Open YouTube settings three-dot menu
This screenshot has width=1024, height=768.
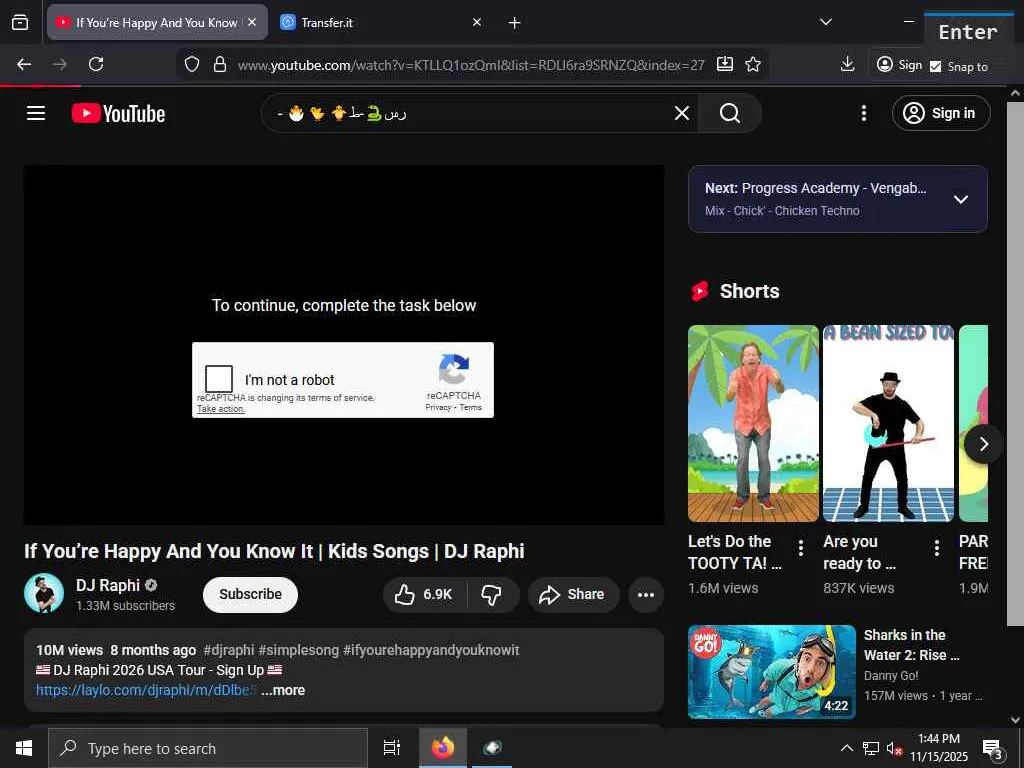(863, 113)
